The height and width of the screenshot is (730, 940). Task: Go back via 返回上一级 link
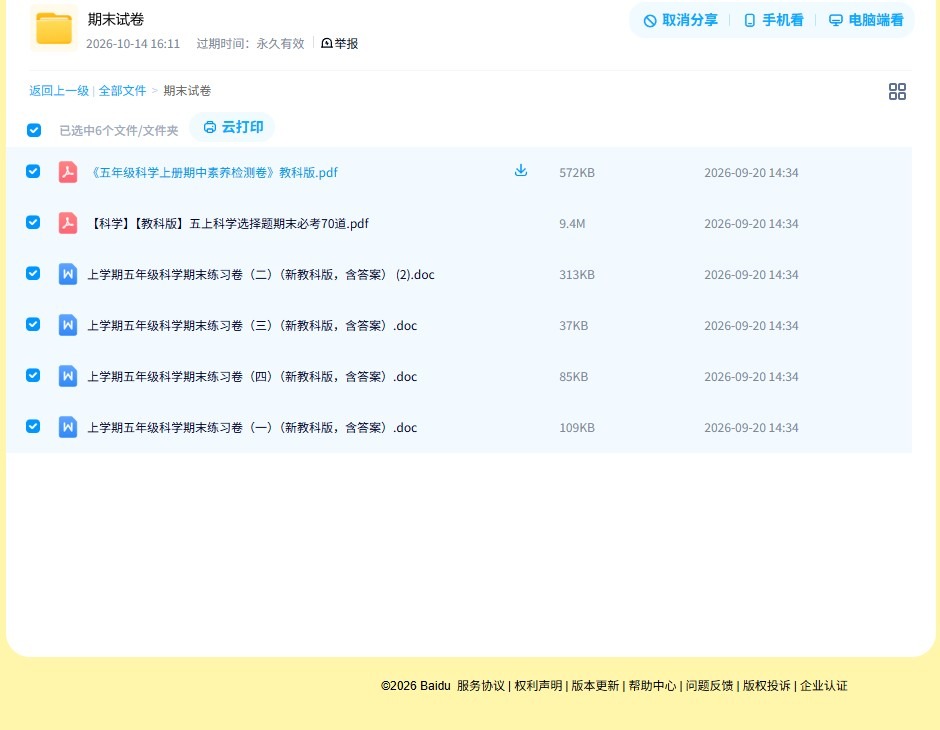click(x=59, y=91)
